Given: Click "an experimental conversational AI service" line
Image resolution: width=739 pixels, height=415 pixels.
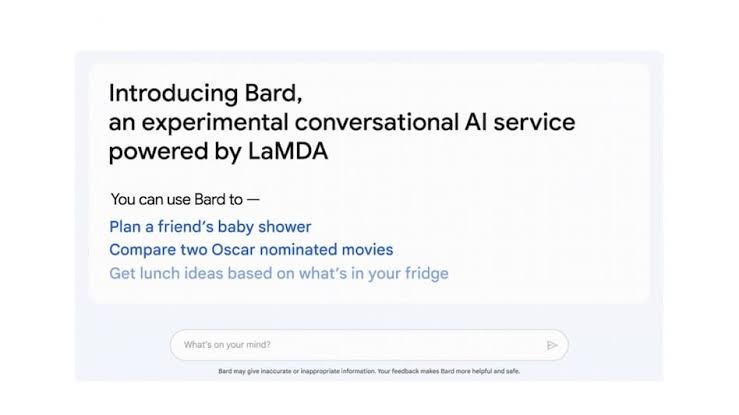Looking at the screenshot, I should click(x=341, y=123).
